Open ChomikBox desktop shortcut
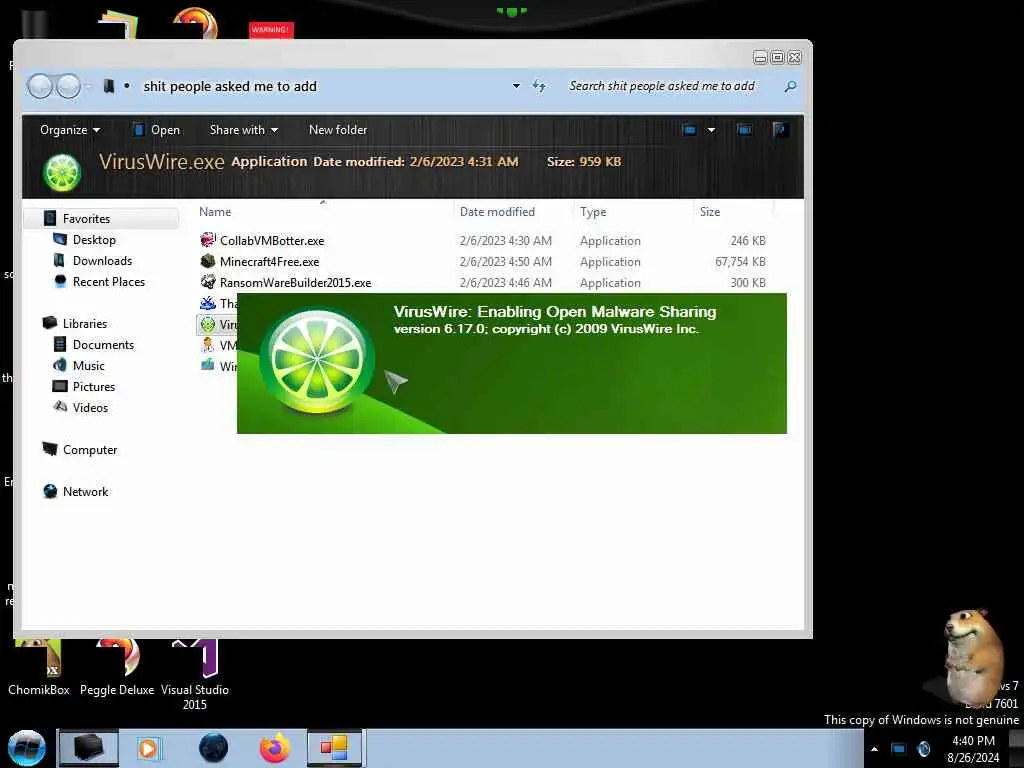 39,668
